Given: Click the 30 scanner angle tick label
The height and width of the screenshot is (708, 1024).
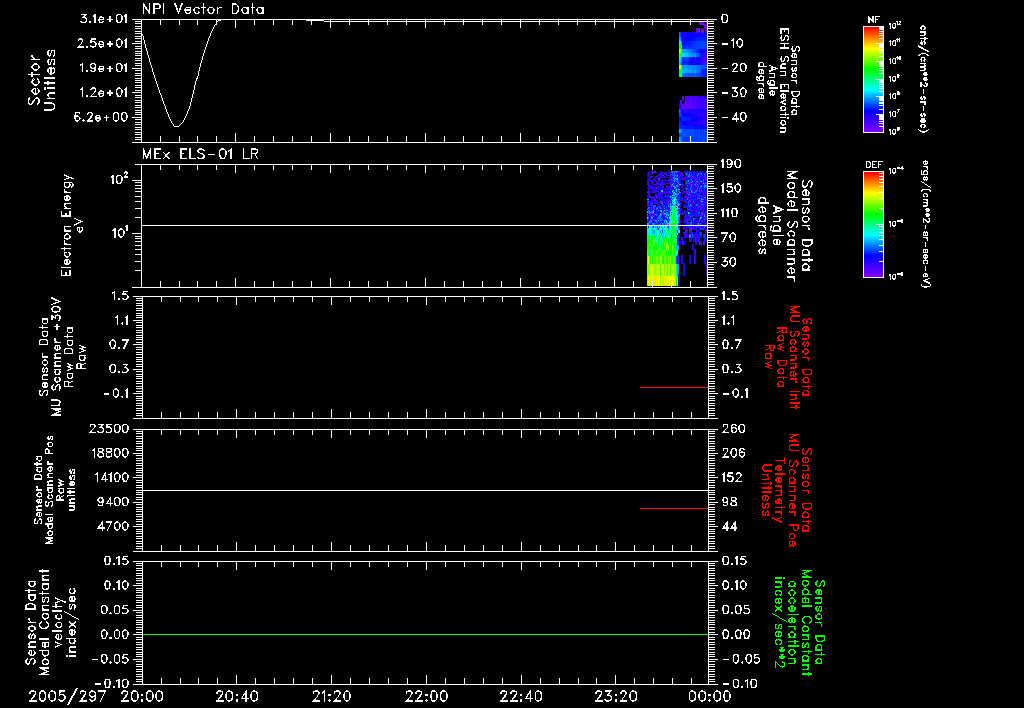Looking at the screenshot, I should point(729,263).
